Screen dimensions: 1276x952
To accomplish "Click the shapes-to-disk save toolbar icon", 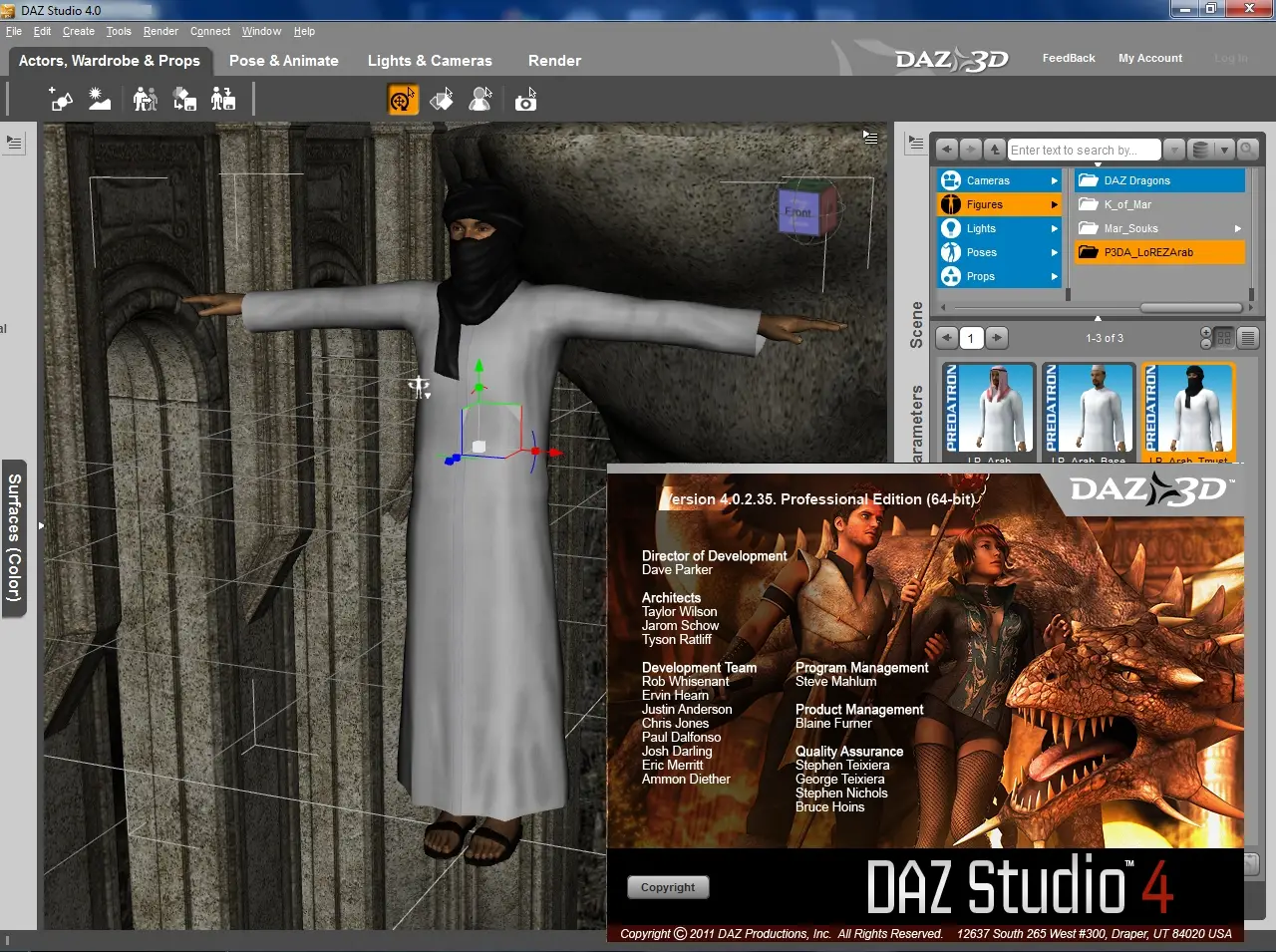I will point(185,99).
